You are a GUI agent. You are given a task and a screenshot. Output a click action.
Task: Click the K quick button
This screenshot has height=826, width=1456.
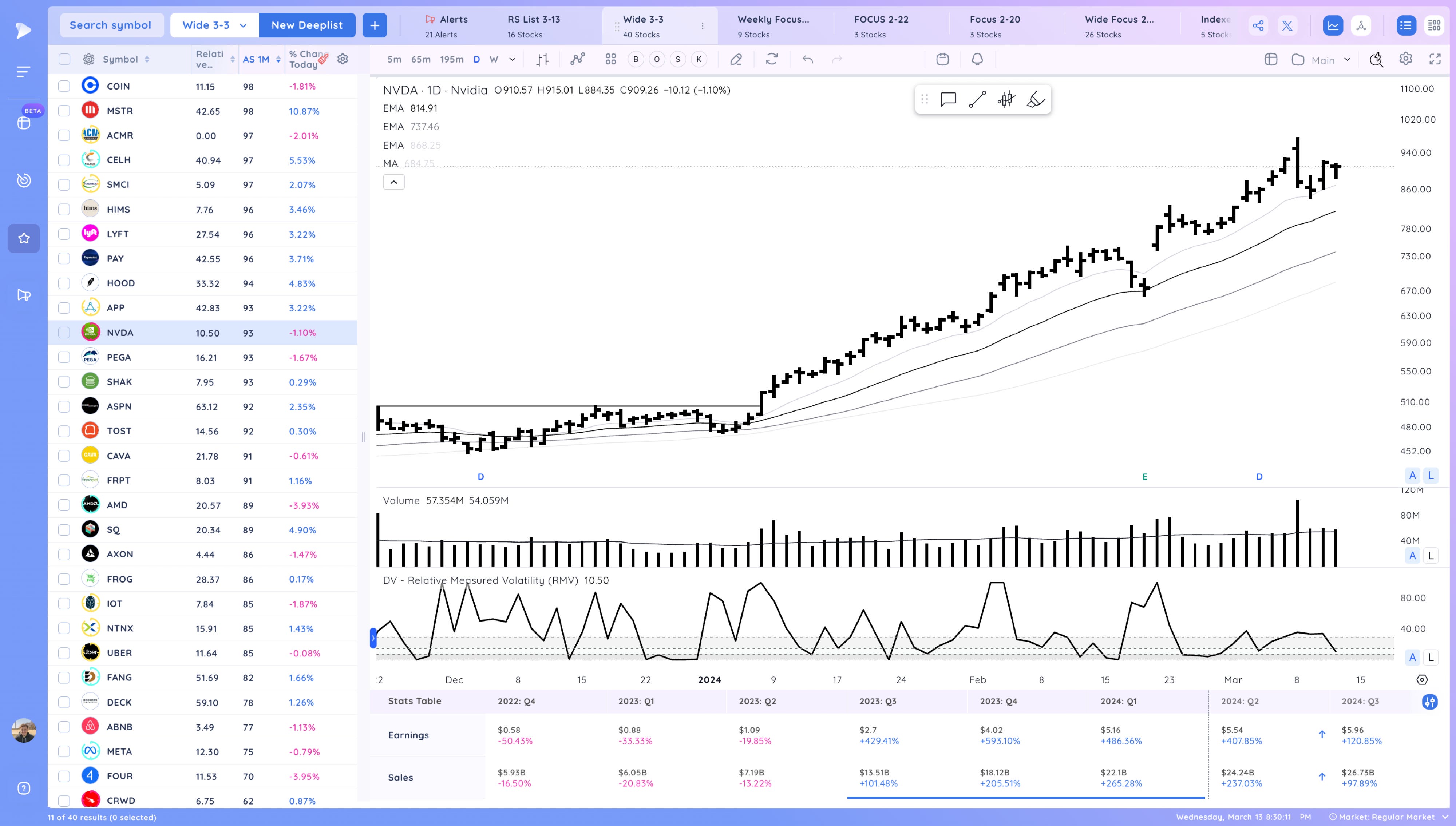tap(699, 60)
